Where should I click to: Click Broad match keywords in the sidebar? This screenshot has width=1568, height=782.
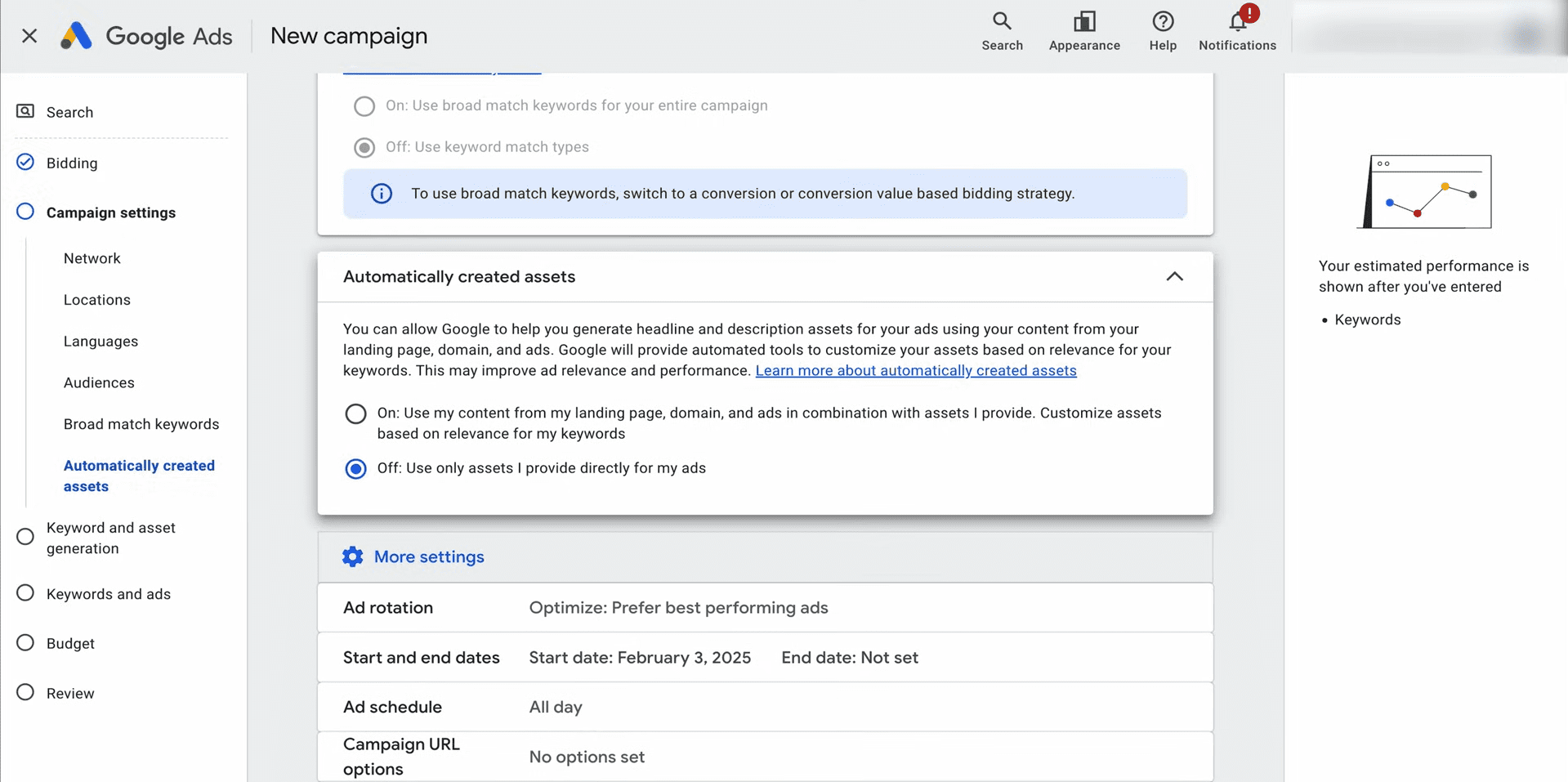tap(141, 424)
